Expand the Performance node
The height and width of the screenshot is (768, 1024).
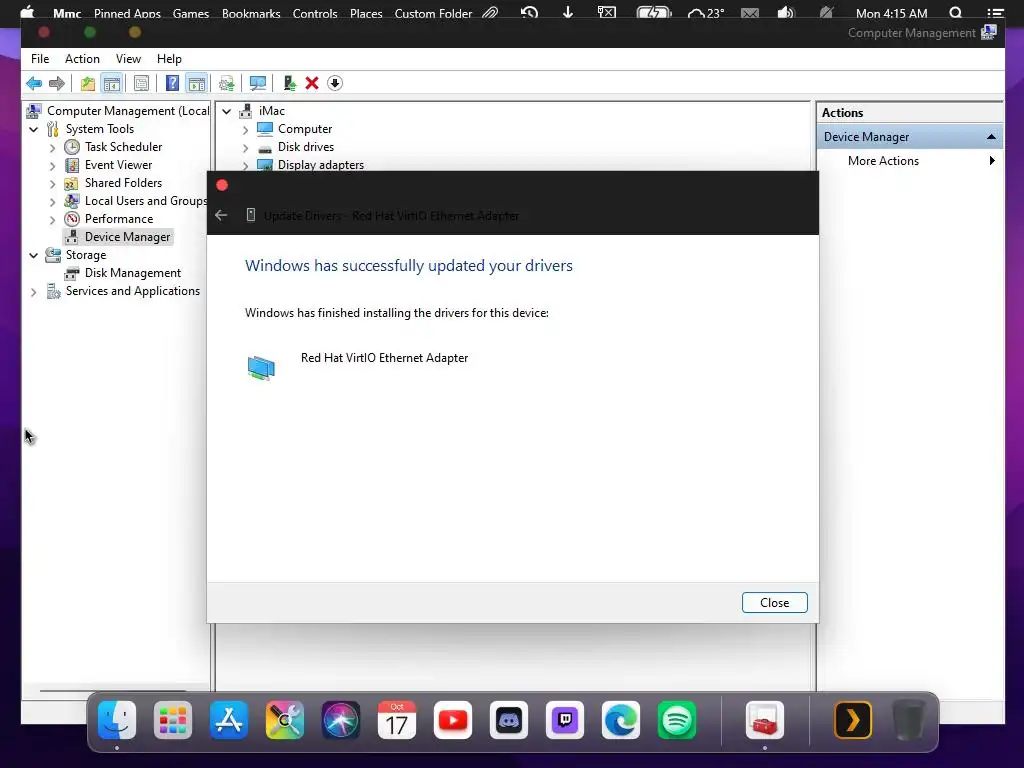click(x=53, y=220)
